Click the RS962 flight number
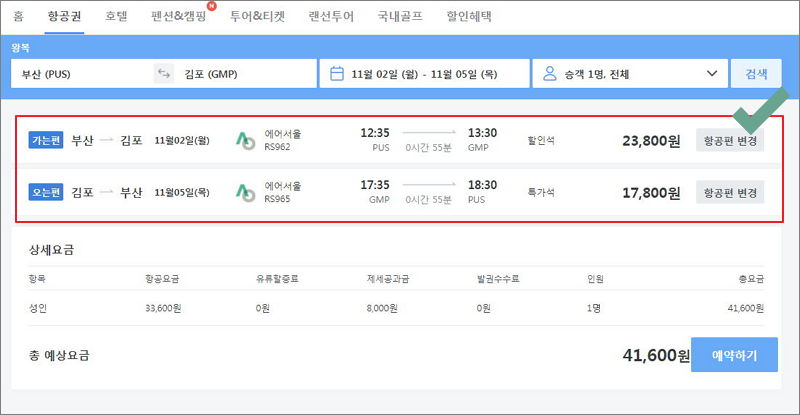800x415 pixels. (277, 147)
